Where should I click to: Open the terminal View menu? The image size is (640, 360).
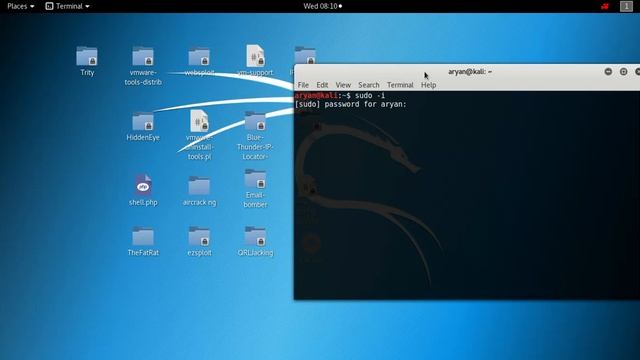(x=343, y=85)
